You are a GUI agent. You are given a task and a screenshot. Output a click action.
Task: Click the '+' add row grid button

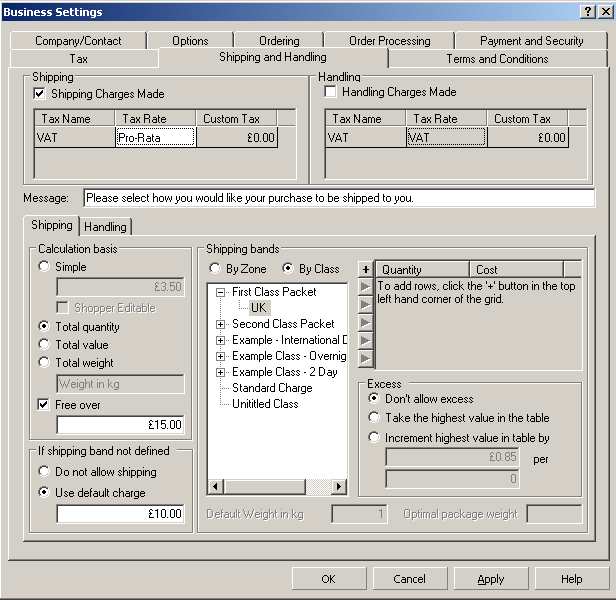coord(366,269)
